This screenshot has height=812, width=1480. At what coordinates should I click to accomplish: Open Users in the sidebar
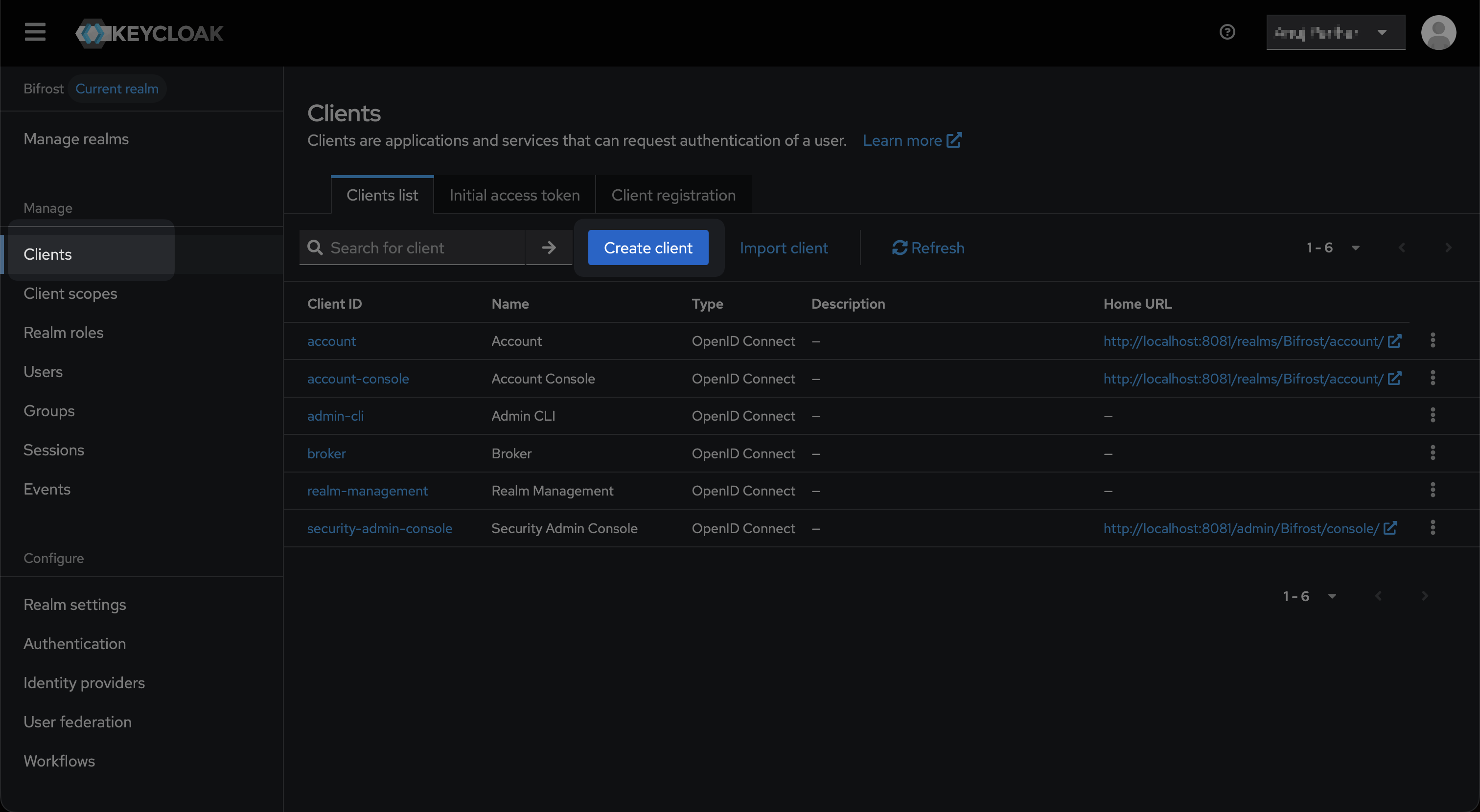[43, 372]
